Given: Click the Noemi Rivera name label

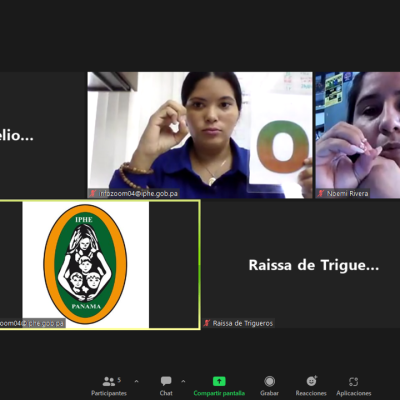Looking at the screenshot, I should pyautogui.click(x=347, y=193).
